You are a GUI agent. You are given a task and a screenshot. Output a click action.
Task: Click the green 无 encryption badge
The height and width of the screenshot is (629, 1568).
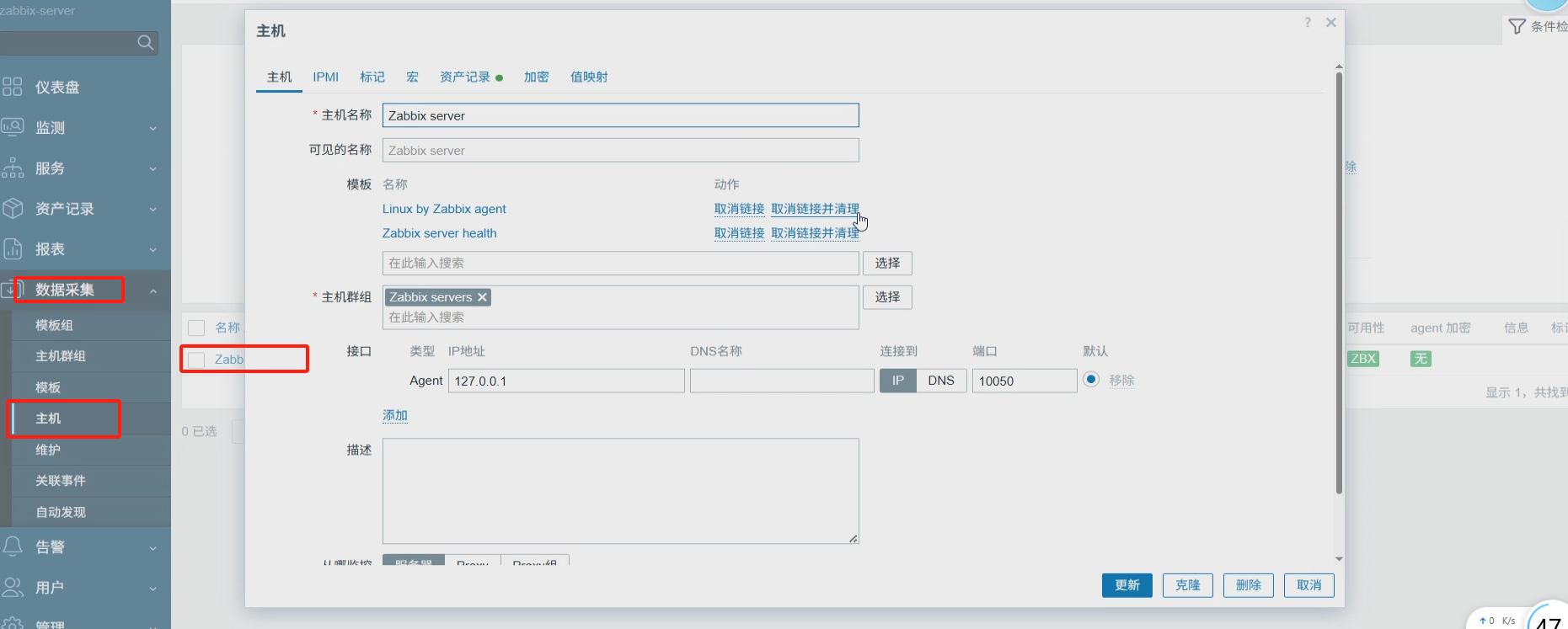(1421, 359)
